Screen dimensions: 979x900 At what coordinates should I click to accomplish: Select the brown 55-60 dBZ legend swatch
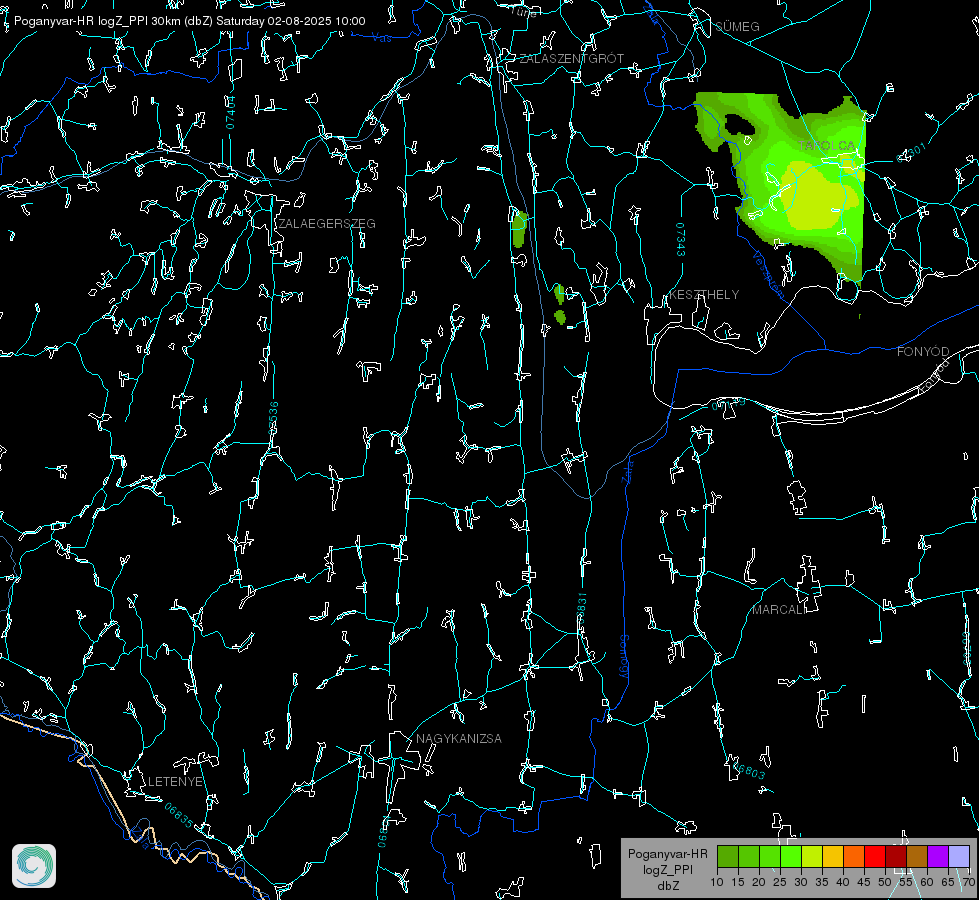[917, 856]
